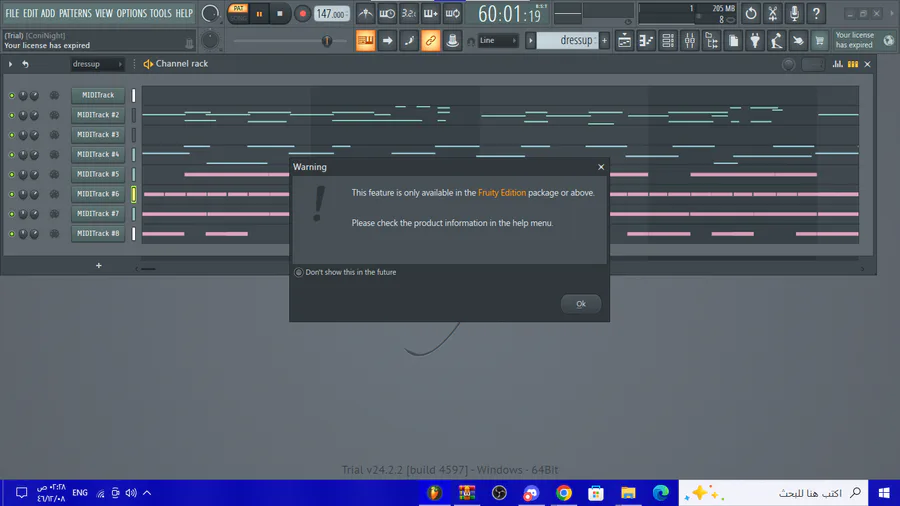Open Microsoft Edge from the taskbar
The image size is (900, 506).
661,493
